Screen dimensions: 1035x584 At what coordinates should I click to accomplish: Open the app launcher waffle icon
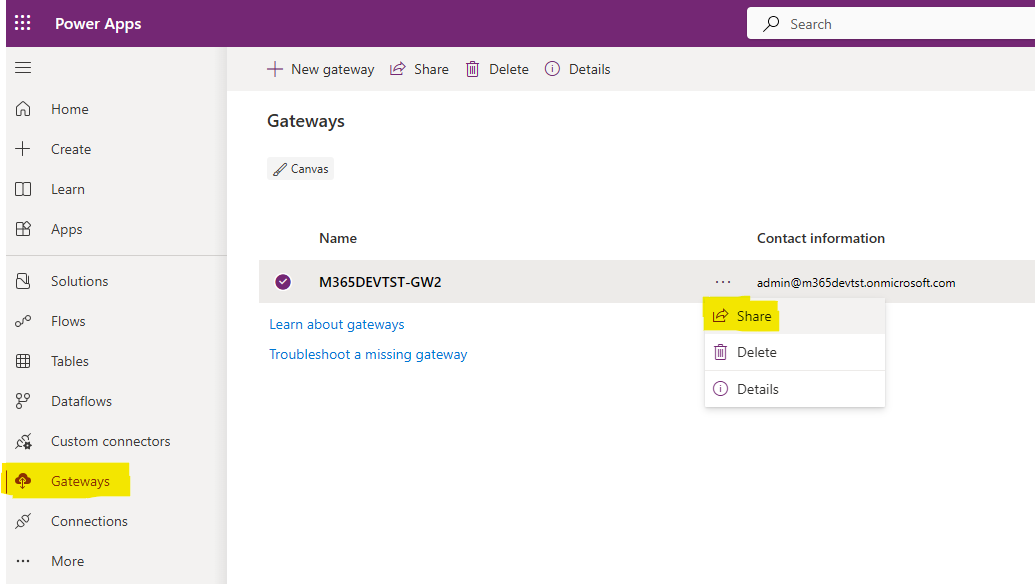tap(23, 23)
